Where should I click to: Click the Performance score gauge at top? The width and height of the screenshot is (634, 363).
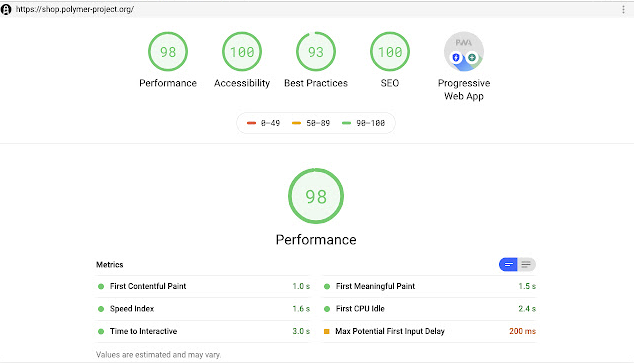168,52
